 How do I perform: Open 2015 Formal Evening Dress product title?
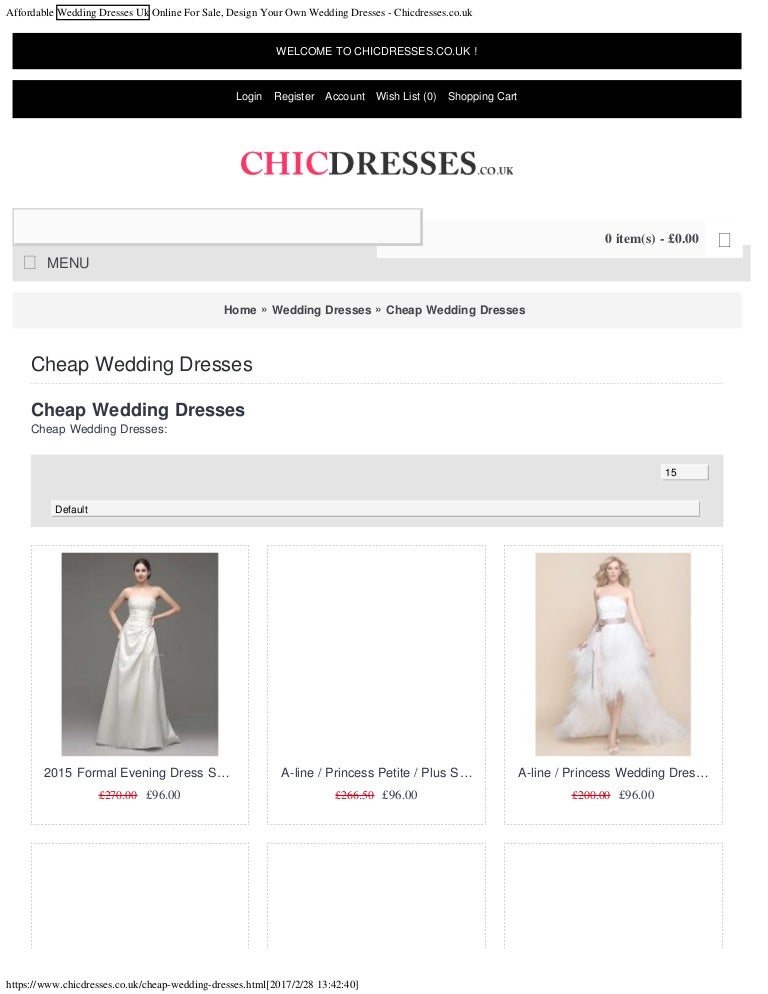[136, 773]
